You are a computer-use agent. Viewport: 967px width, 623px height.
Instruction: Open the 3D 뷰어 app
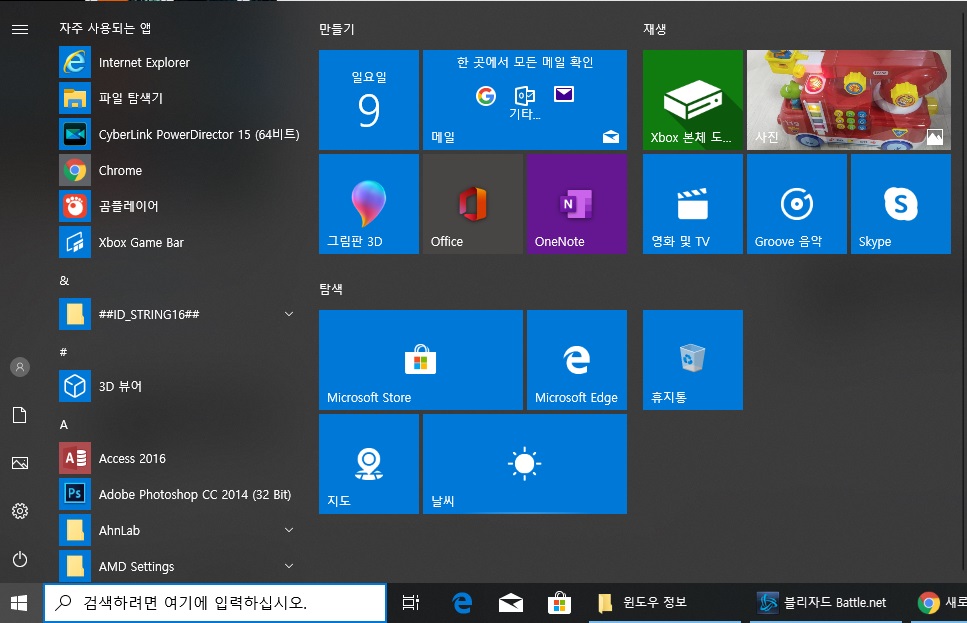tap(179, 386)
